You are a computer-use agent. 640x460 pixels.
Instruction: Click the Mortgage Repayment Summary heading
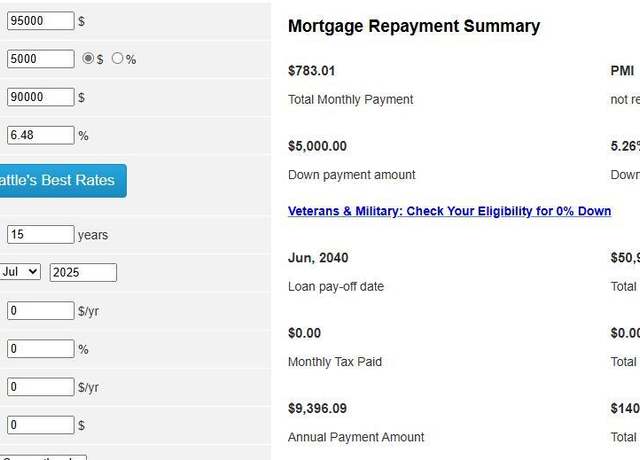point(414,26)
